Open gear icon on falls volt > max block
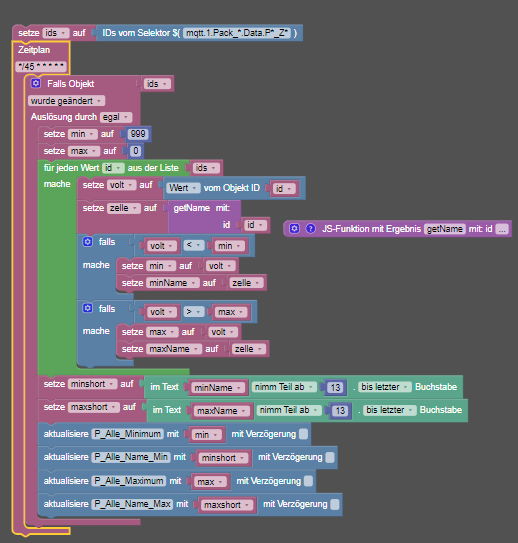 [88, 308]
